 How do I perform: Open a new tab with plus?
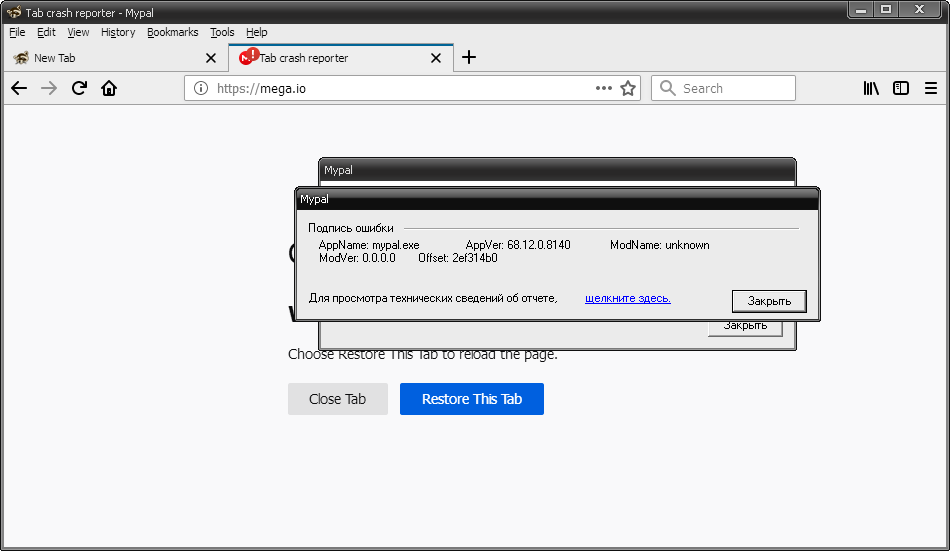468,58
